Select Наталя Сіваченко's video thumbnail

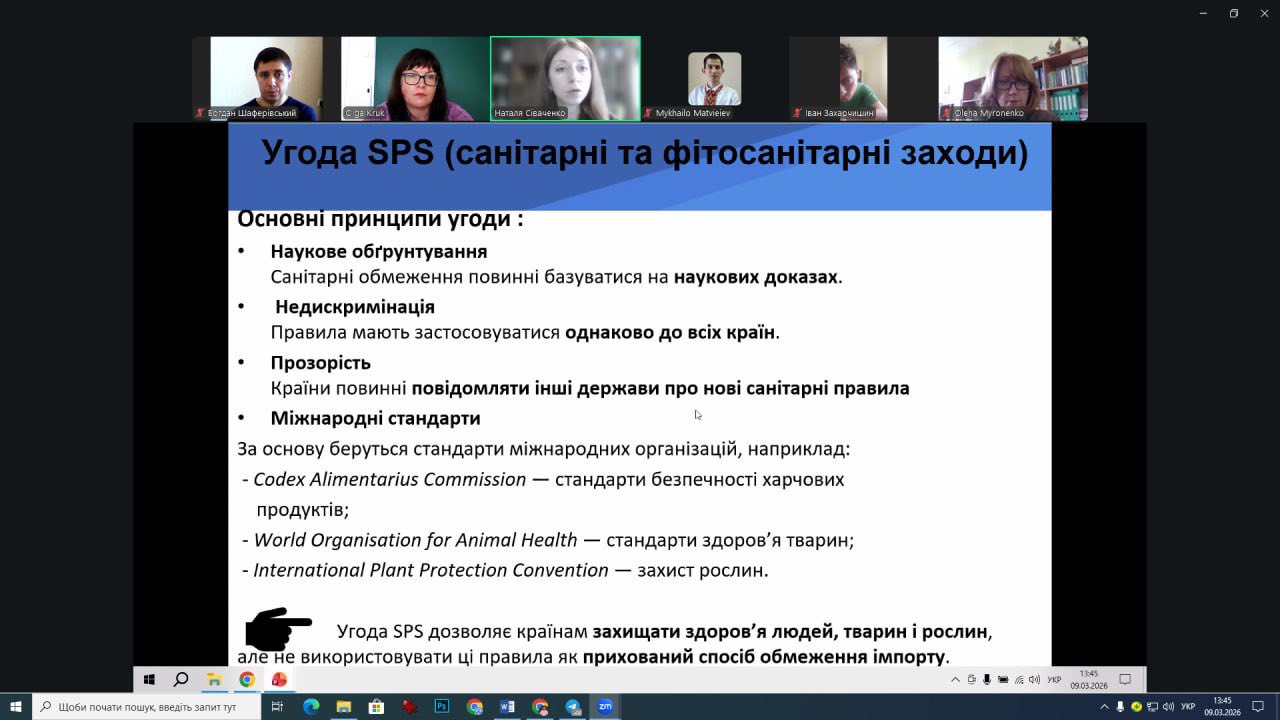pos(565,78)
